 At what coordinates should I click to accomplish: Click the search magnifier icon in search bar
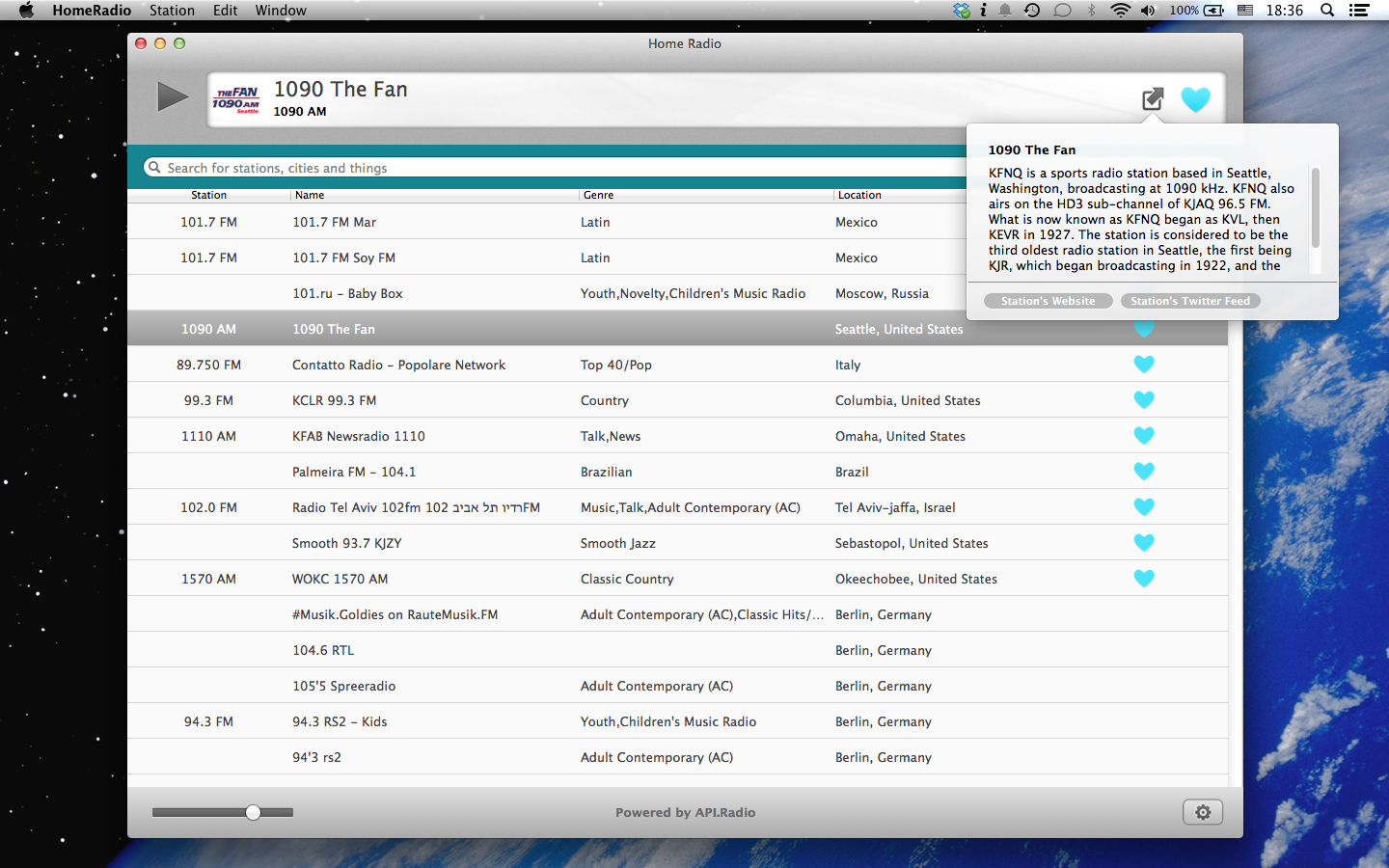click(x=154, y=167)
